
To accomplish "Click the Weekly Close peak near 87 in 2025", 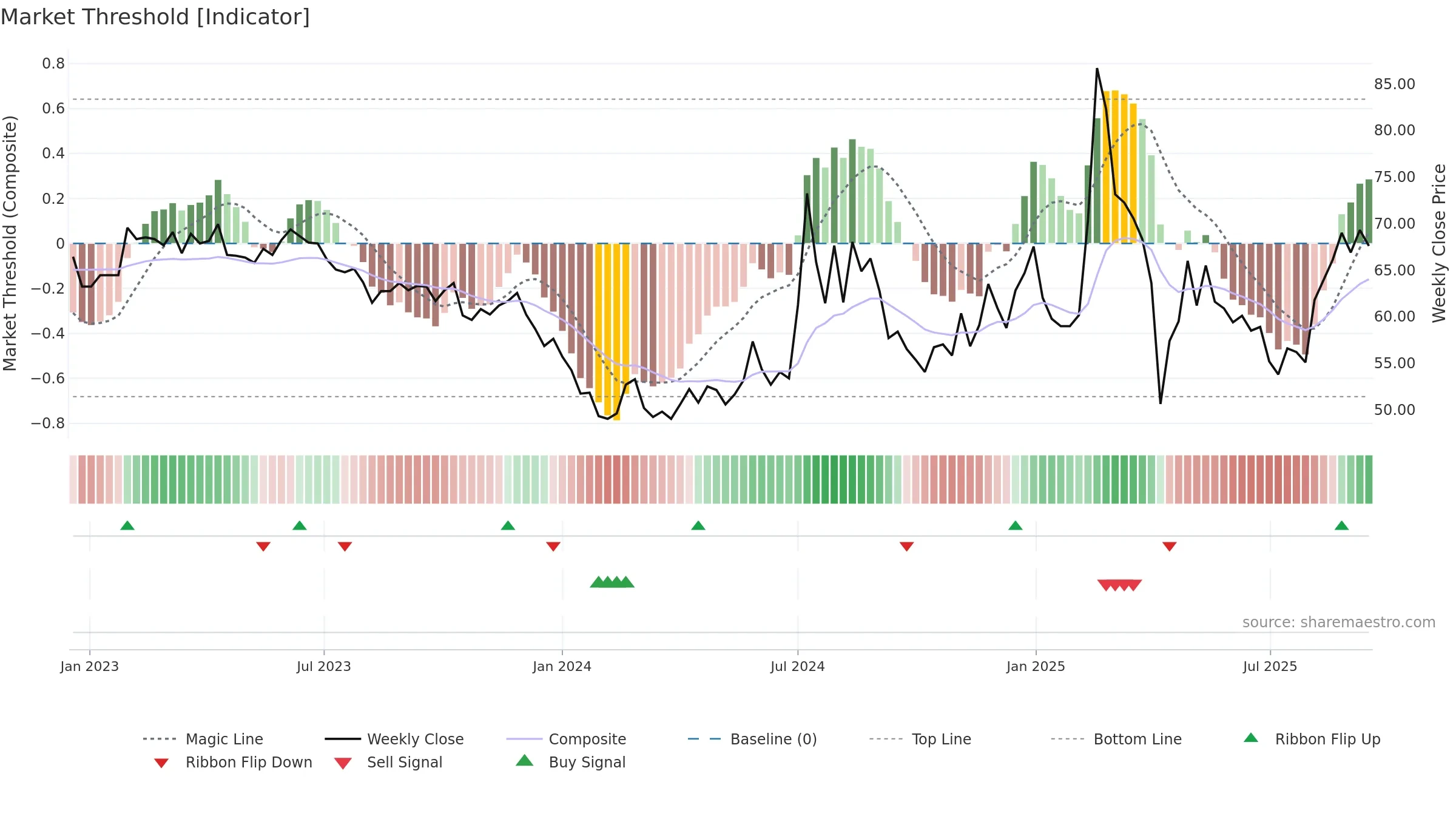I will 1097,69.
